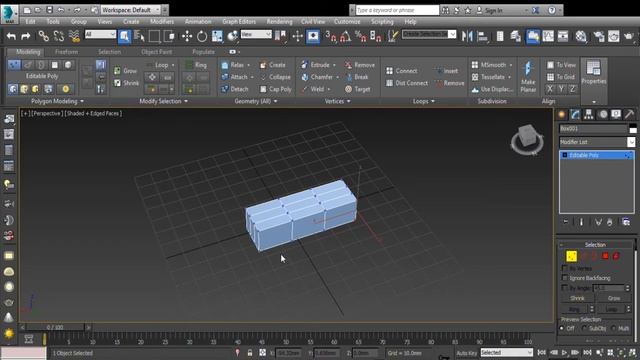Select the SubObj preview selection radio
This screenshot has width=640, height=360.
coord(584,328)
